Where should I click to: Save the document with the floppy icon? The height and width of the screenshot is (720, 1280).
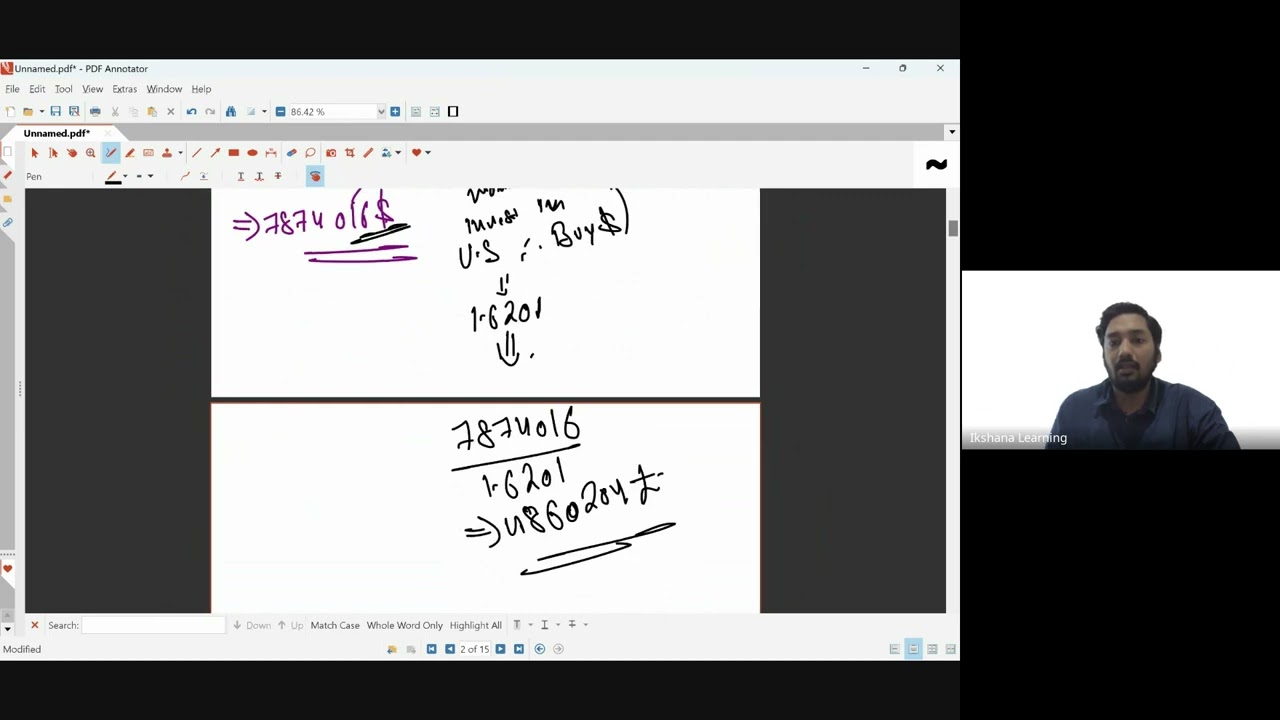(x=55, y=111)
